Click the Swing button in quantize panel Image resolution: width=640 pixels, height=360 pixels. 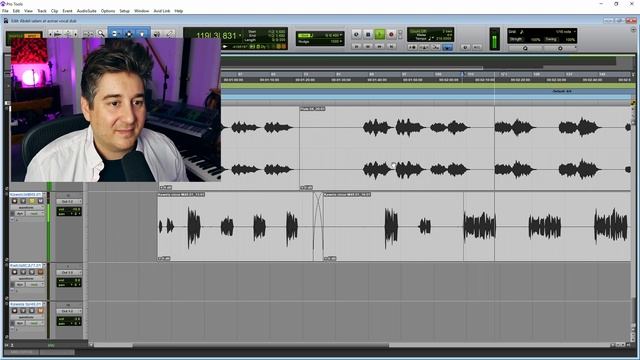(x=551, y=39)
